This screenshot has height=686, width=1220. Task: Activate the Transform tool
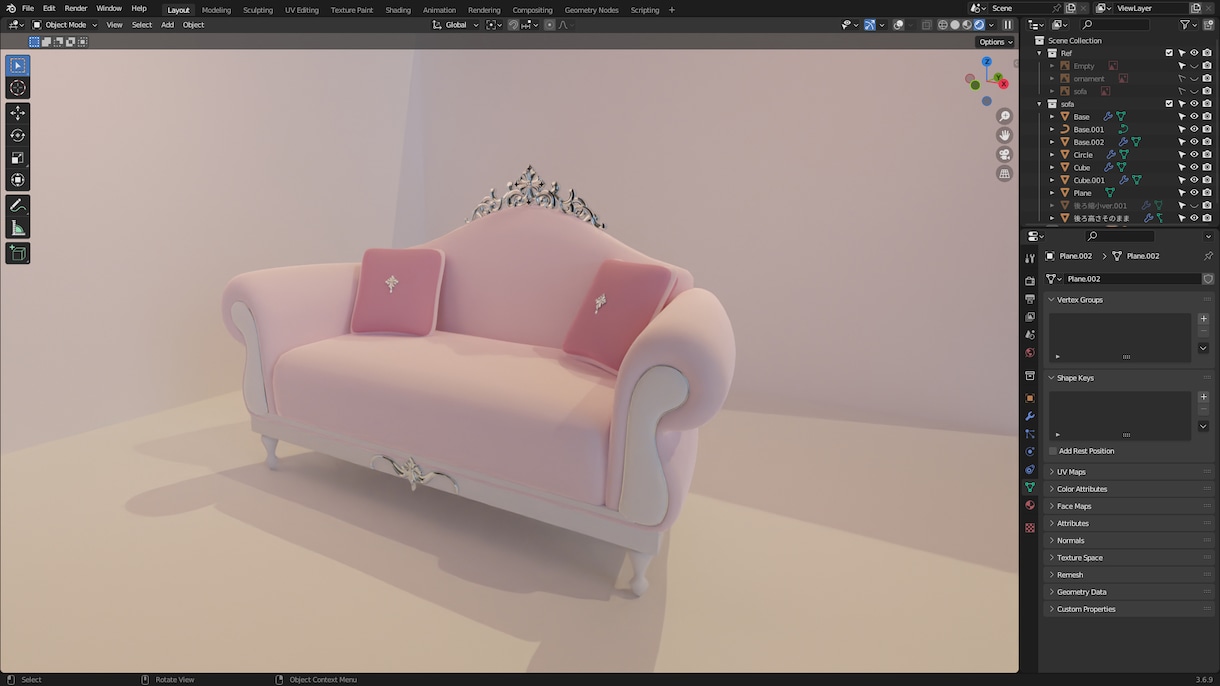click(x=18, y=180)
